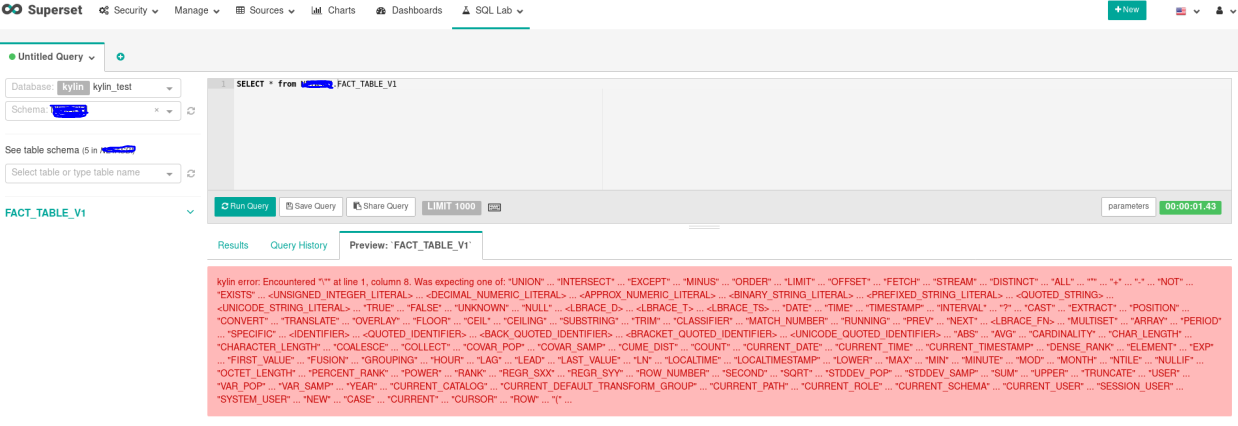Image resolution: width=1238 pixels, height=426 pixels.
Task: Switch to the Results tab
Action: pyautogui.click(x=233, y=245)
